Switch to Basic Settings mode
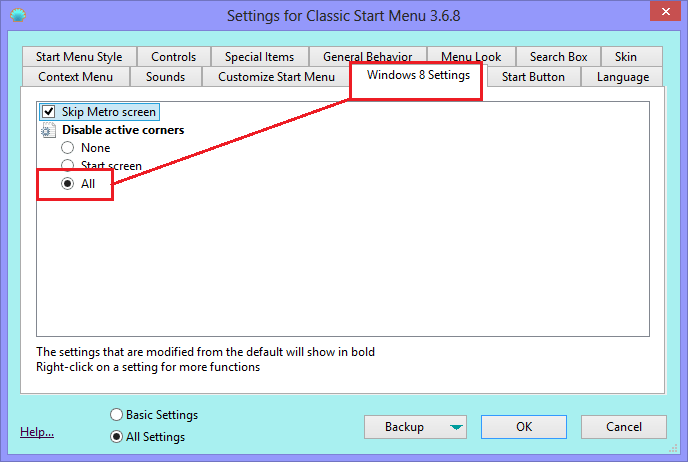Image resolution: width=688 pixels, height=462 pixels. (x=116, y=415)
